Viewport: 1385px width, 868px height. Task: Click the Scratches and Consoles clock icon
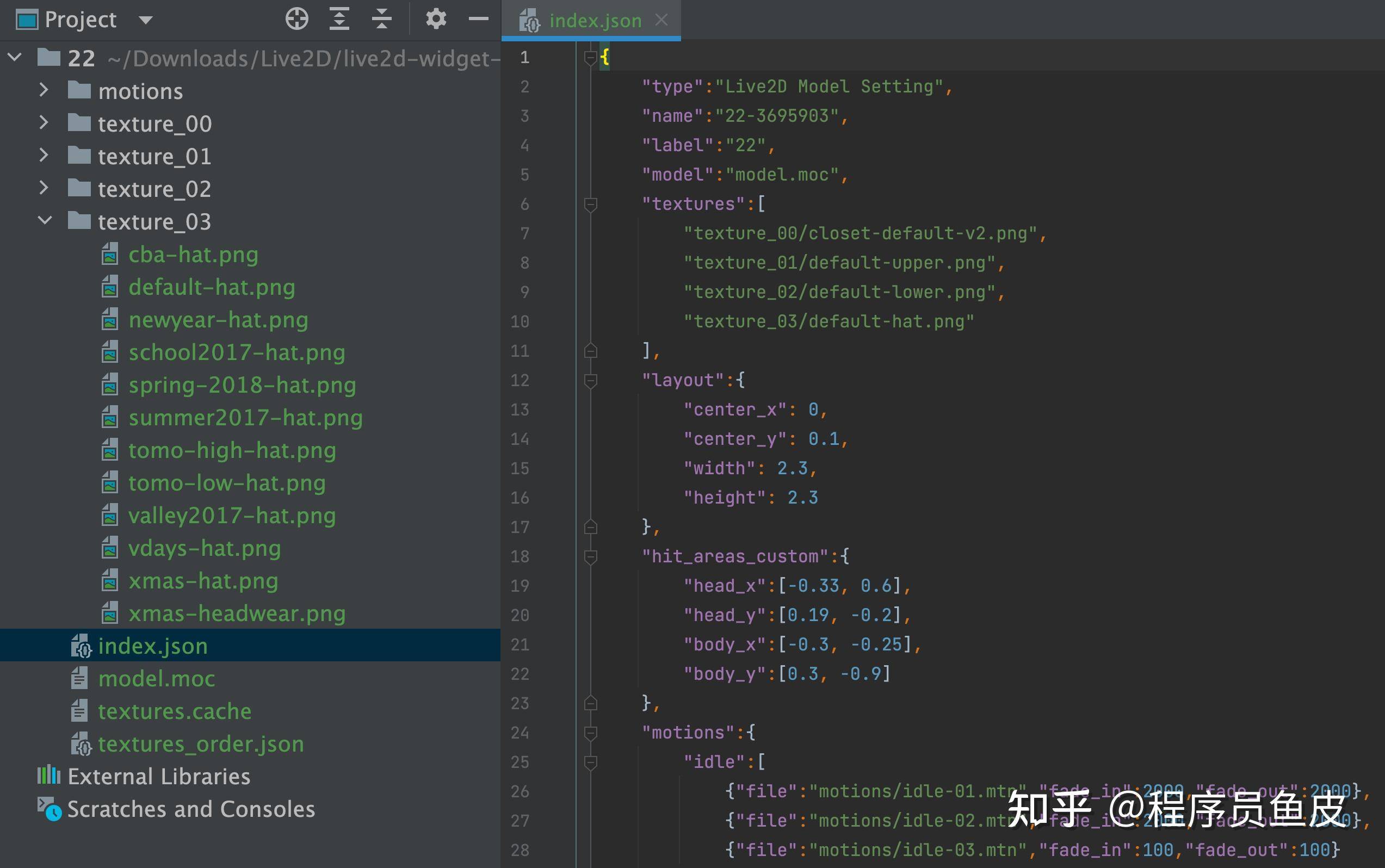50,809
